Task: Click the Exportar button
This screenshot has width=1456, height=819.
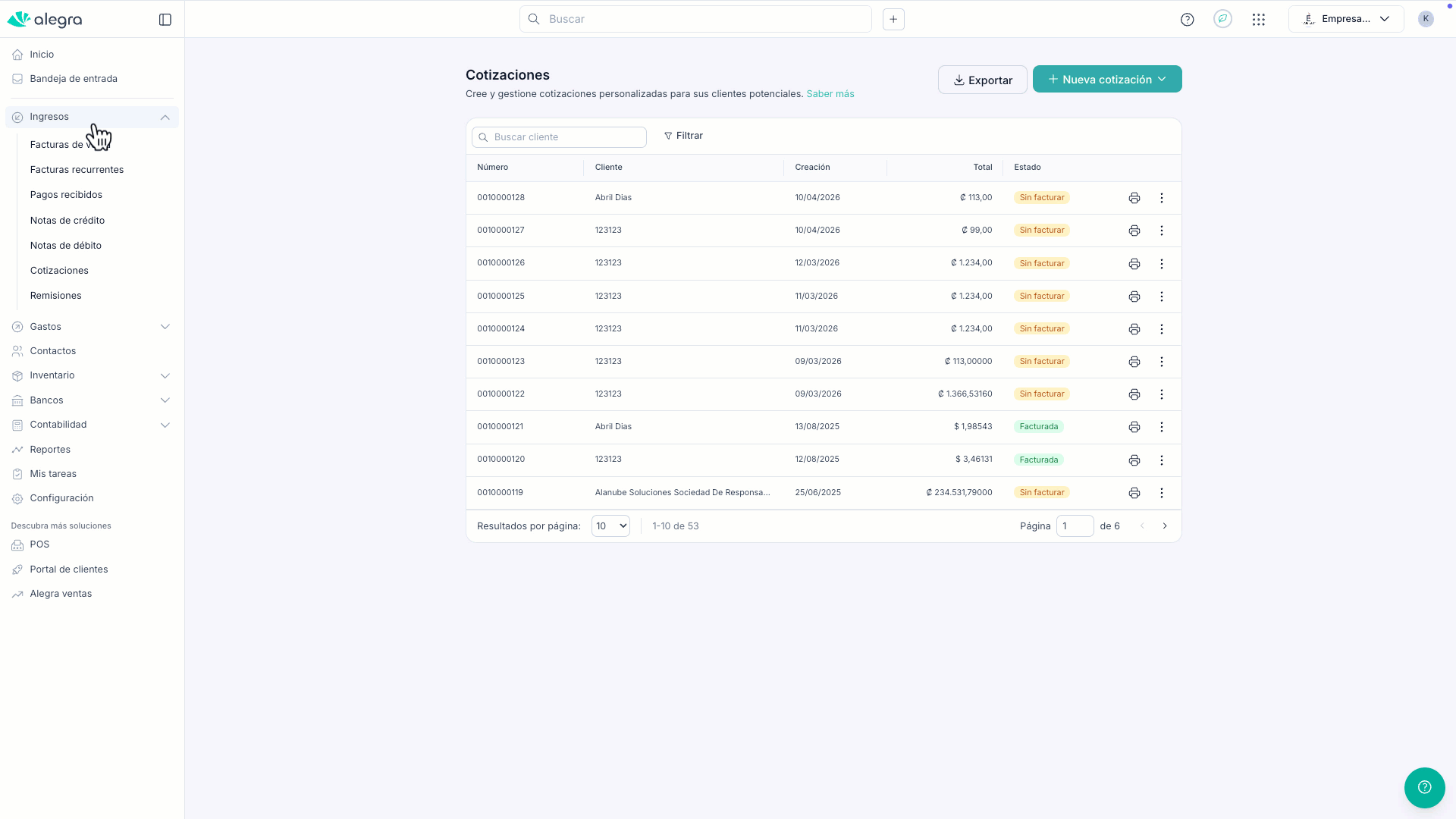Action: click(x=982, y=80)
